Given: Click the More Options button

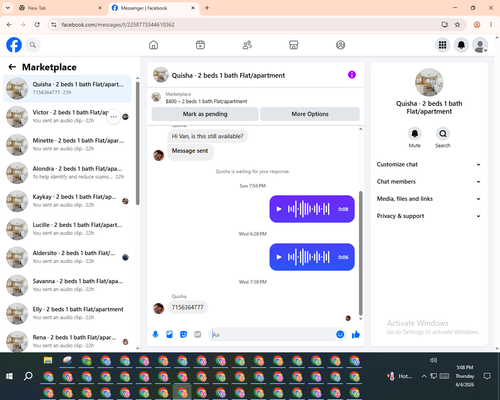Looking at the screenshot, I should tap(310, 114).
